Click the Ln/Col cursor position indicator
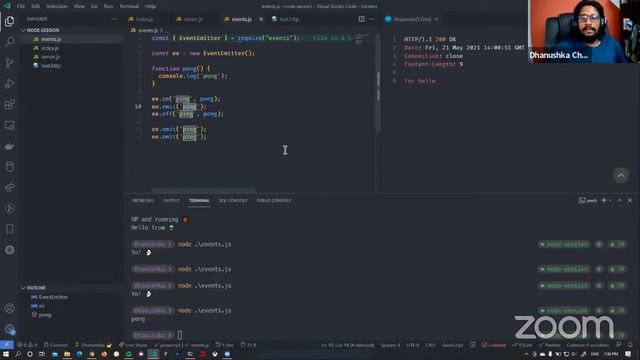Image resolution: width=640 pixels, height=360 pixels. [347, 345]
